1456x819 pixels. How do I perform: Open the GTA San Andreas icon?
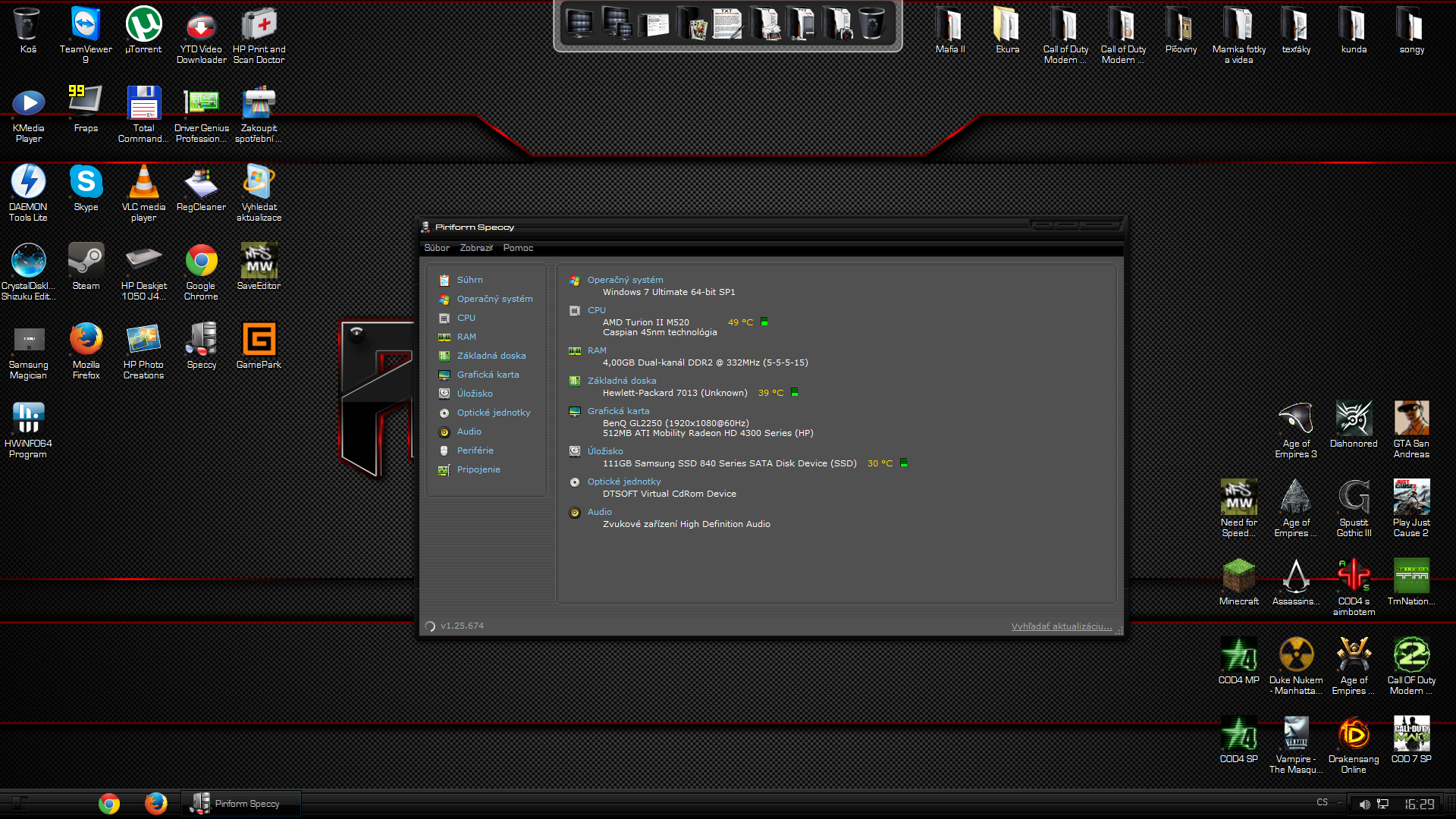pyautogui.click(x=1411, y=429)
